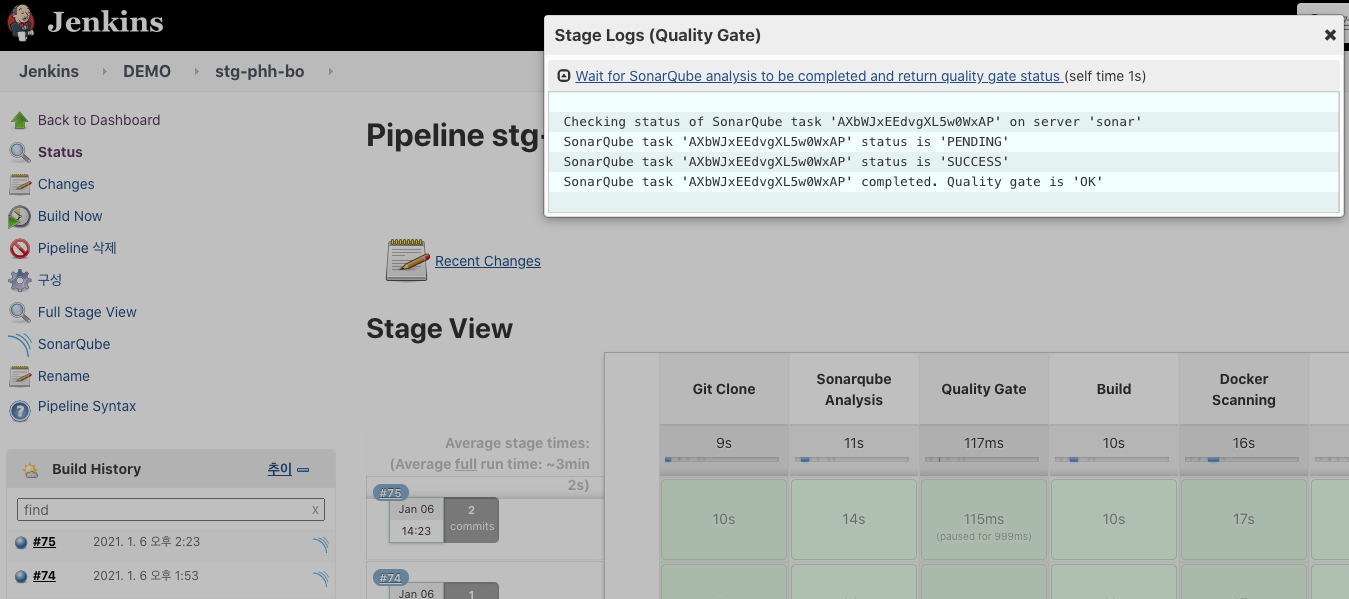The image size is (1349, 599).
Task: Click the SonarQube wave icon in sidebar
Action: (20, 345)
